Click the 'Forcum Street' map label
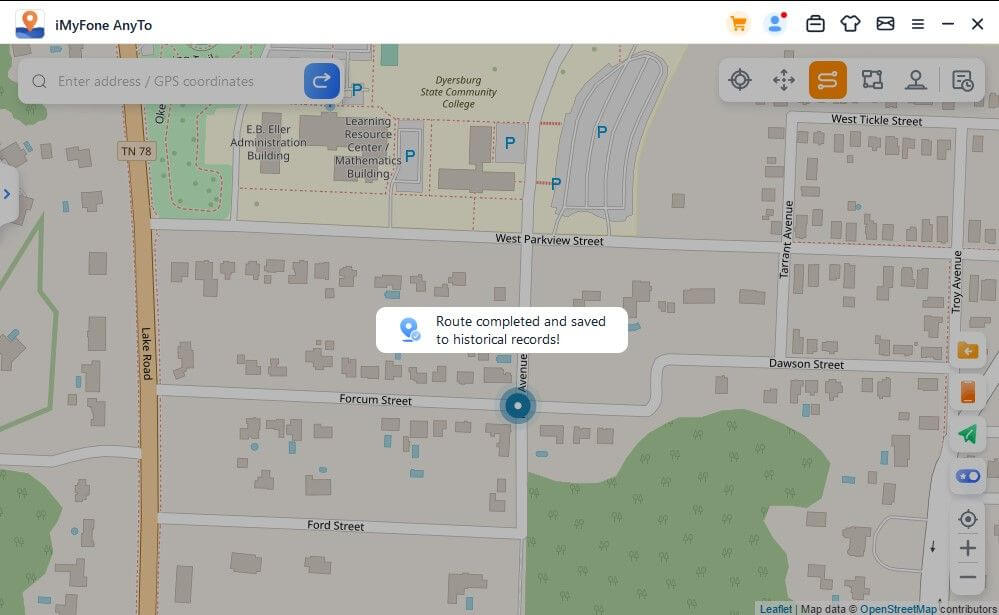Screen dimensions: 999x615 coord(375,400)
